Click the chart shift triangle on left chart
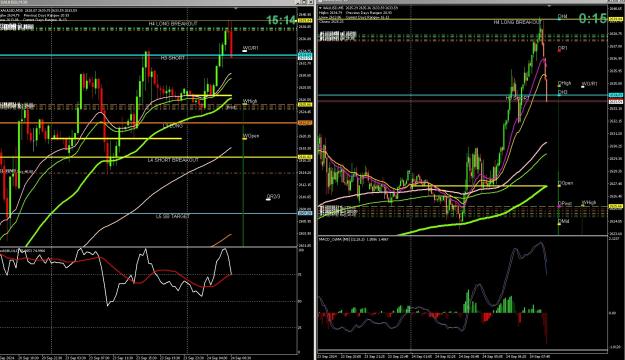Viewport: 625px width, 360px height. (x=236, y=8)
